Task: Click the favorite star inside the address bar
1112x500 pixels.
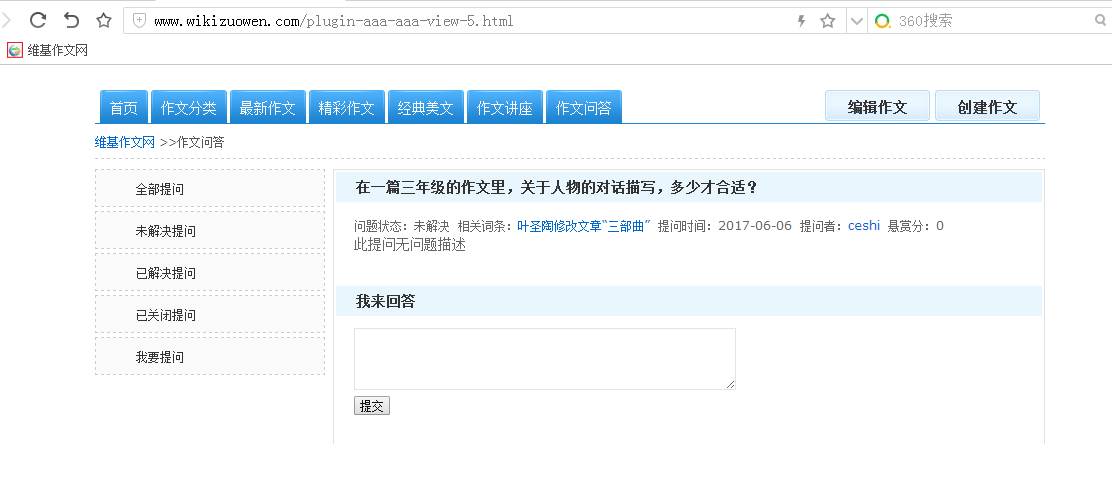Action: click(828, 21)
